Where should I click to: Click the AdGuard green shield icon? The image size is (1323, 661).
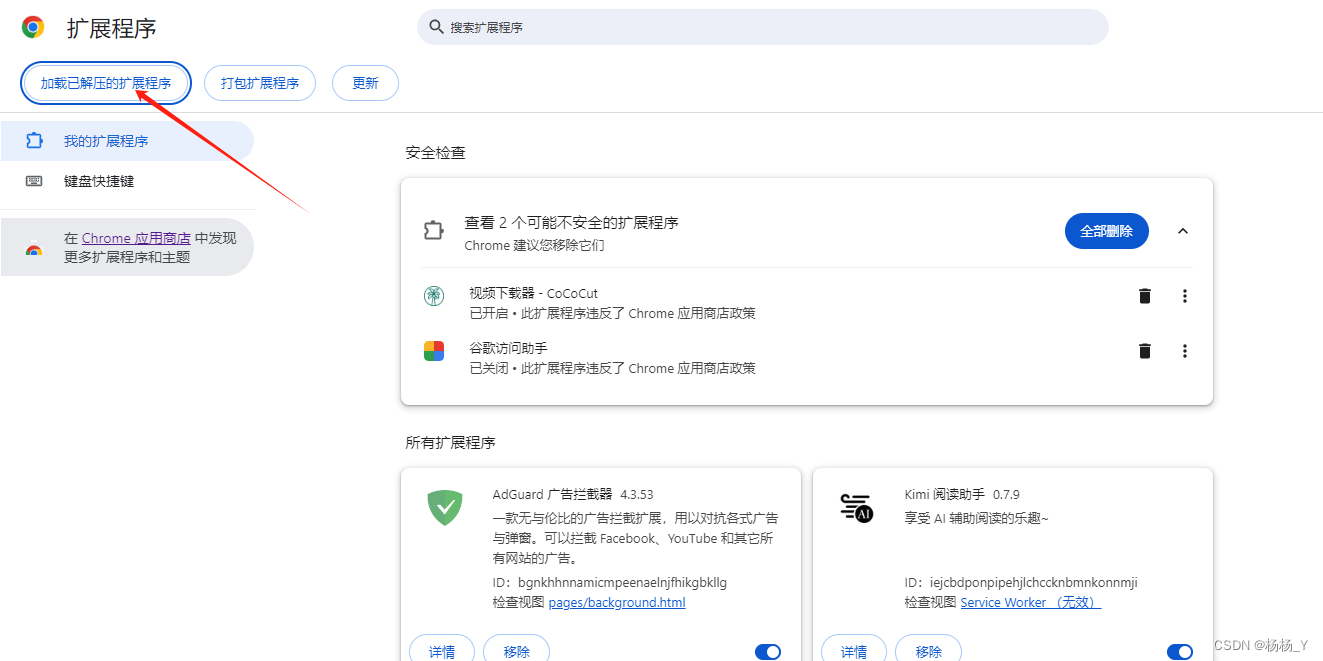(445, 507)
